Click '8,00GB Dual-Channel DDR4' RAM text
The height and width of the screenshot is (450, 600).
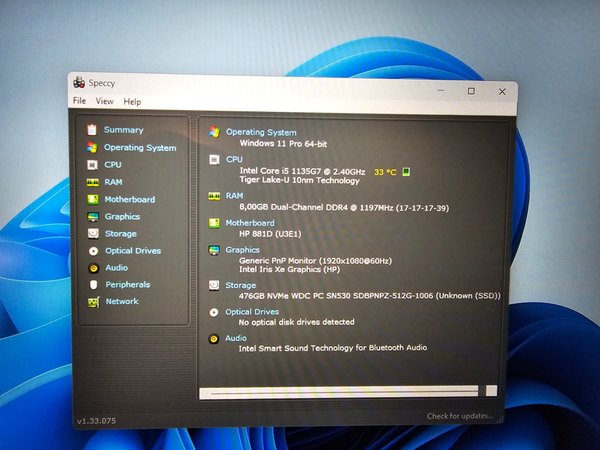click(x=344, y=207)
